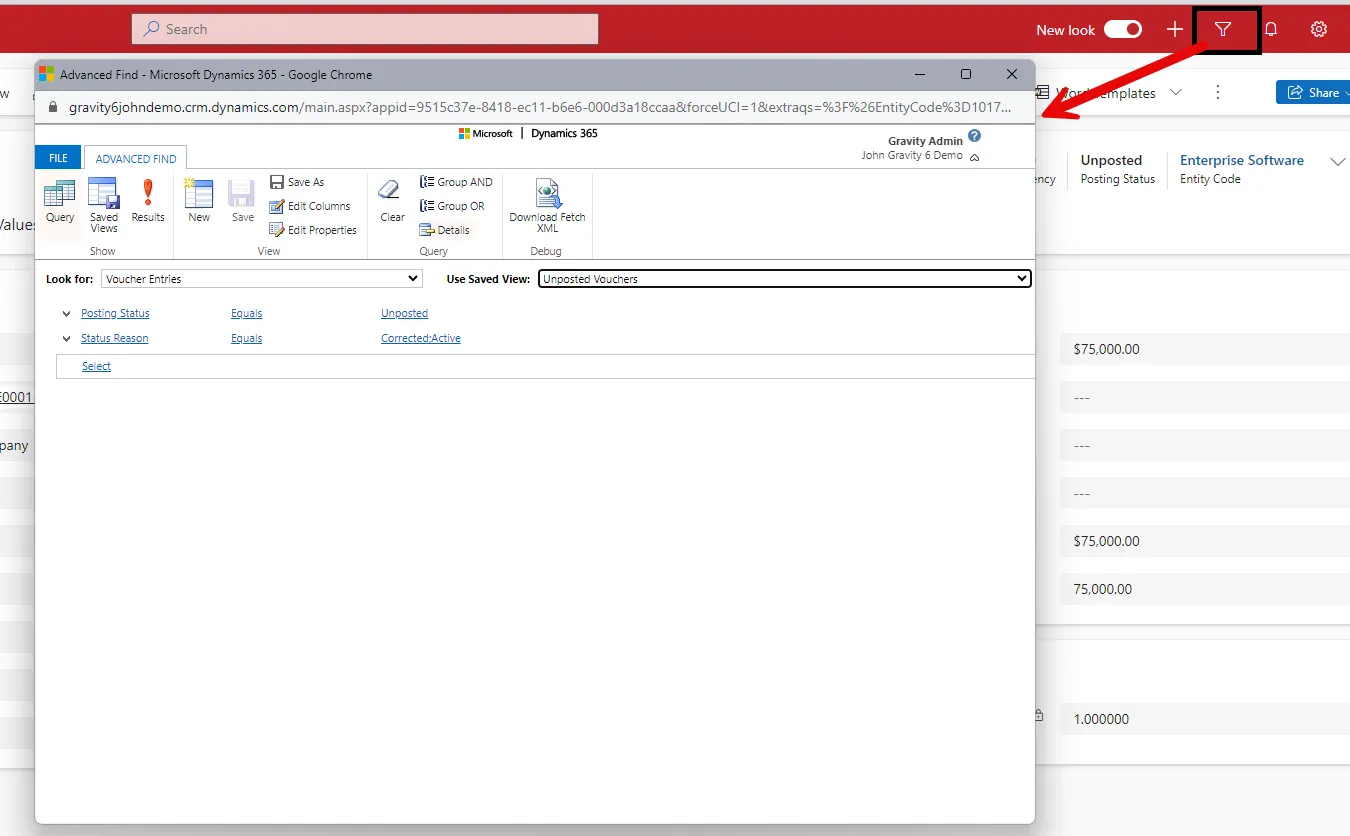Click the Select link to add a field
The image size is (1350, 836).
pos(96,366)
